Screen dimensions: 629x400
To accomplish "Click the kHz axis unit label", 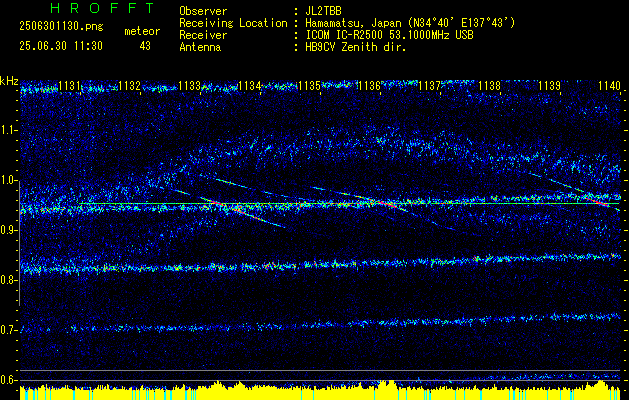I will point(9,81).
